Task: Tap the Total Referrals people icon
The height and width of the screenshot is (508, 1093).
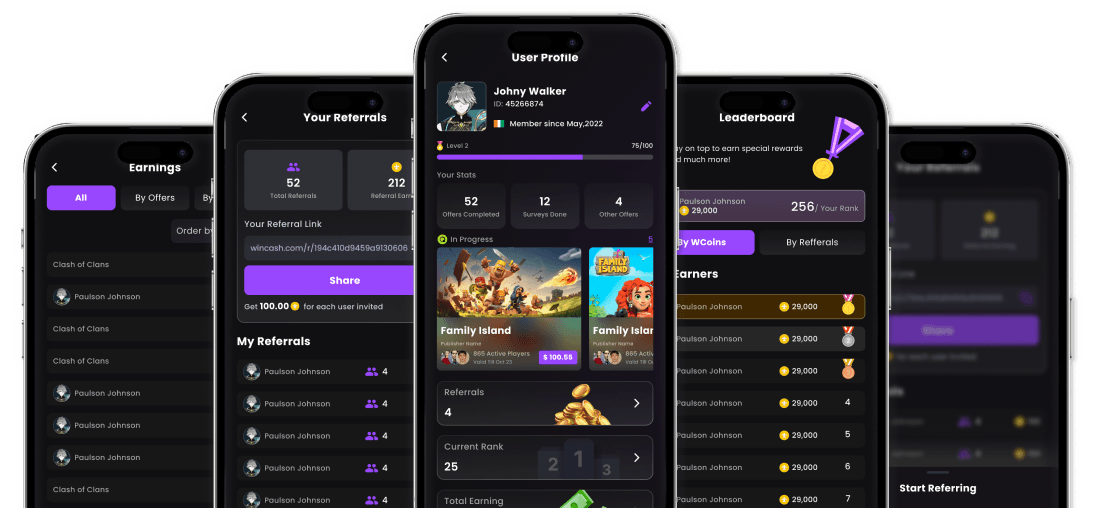Action: (x=293, y=167)
